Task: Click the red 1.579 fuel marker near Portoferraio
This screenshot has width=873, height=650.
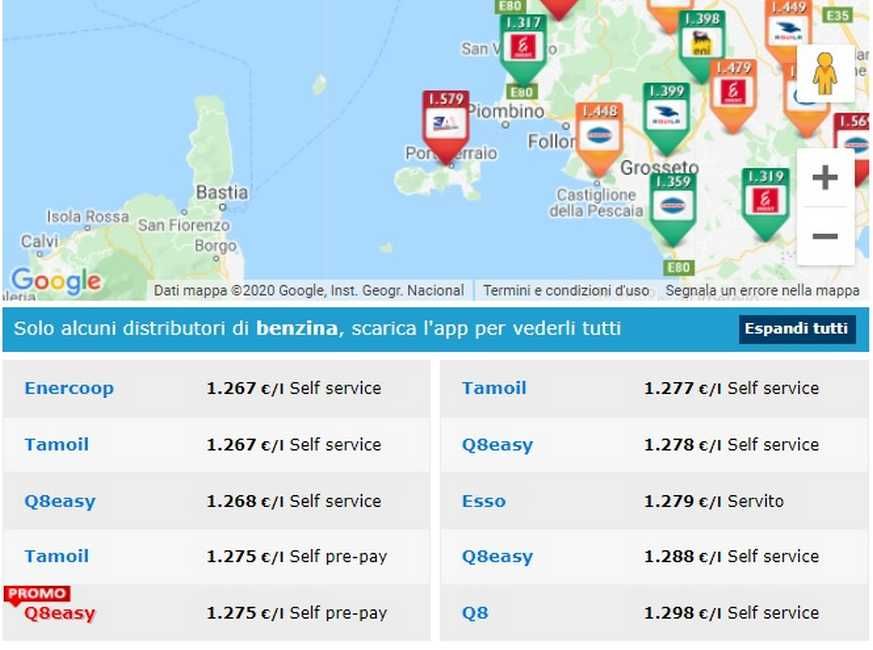Action: pyautogui.click(x=445, y=127)
